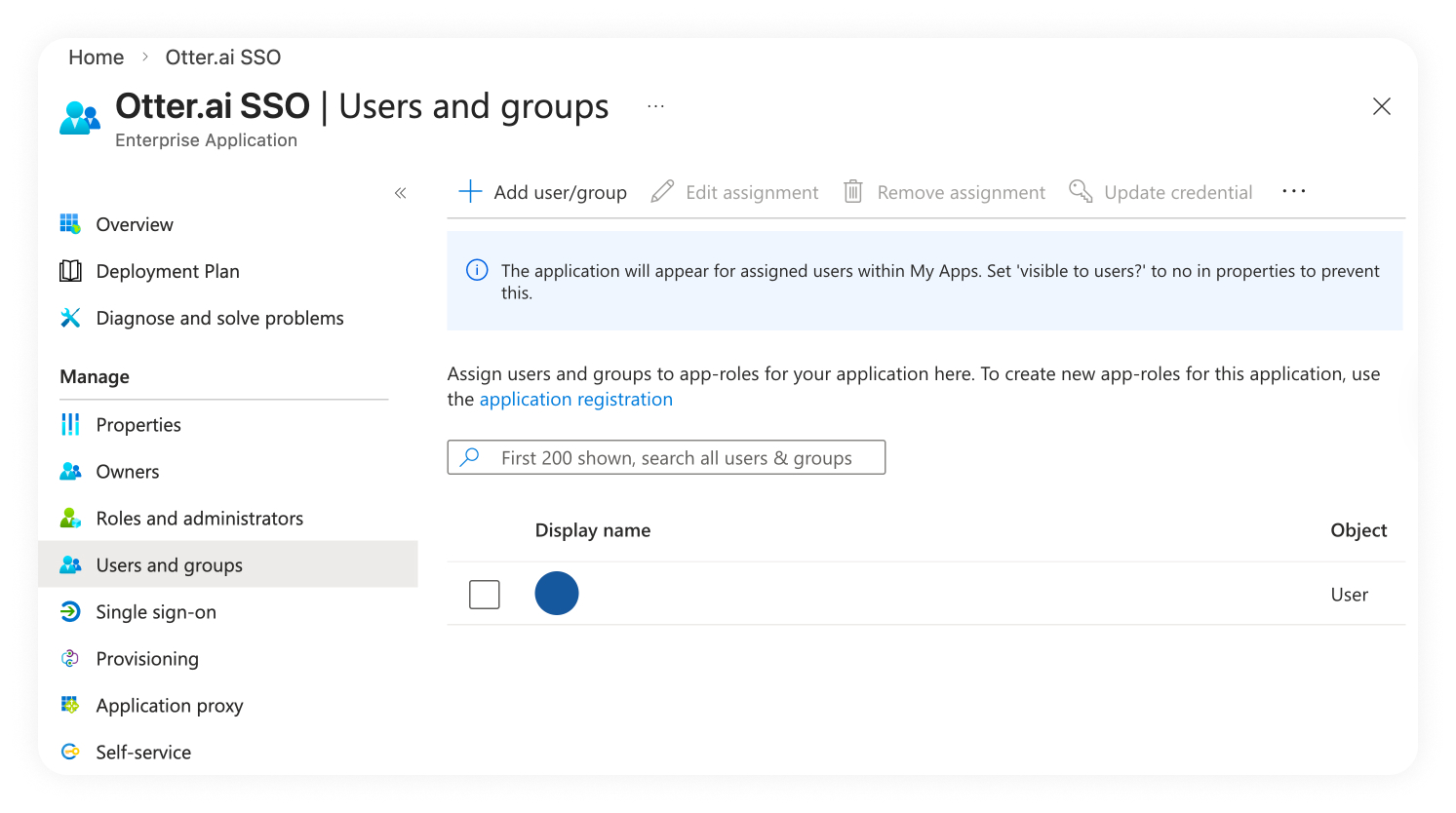Click the Single sign-on arrow icon
Viewport: 1456px width, 813px height.
pyautogui.click(x=70, y=612)
